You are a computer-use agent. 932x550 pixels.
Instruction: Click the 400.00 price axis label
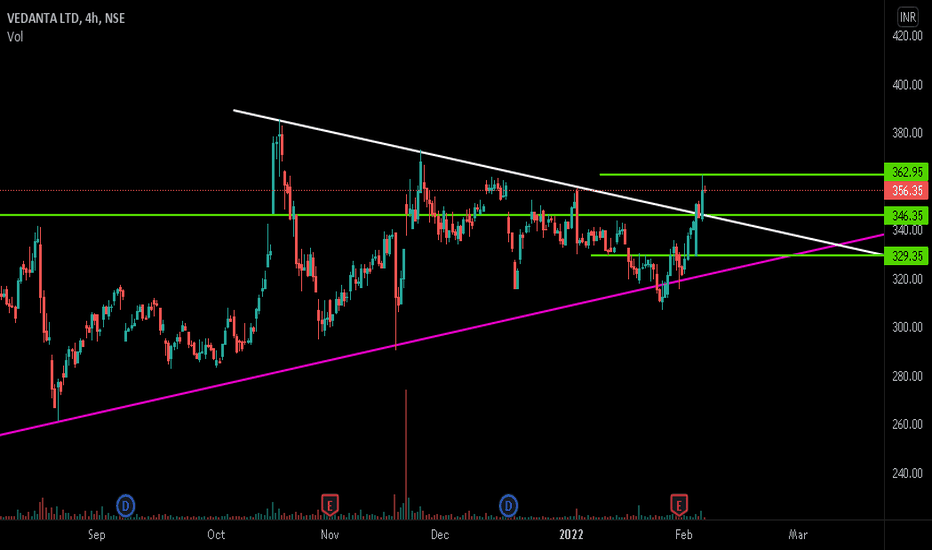tap(907, 84)
